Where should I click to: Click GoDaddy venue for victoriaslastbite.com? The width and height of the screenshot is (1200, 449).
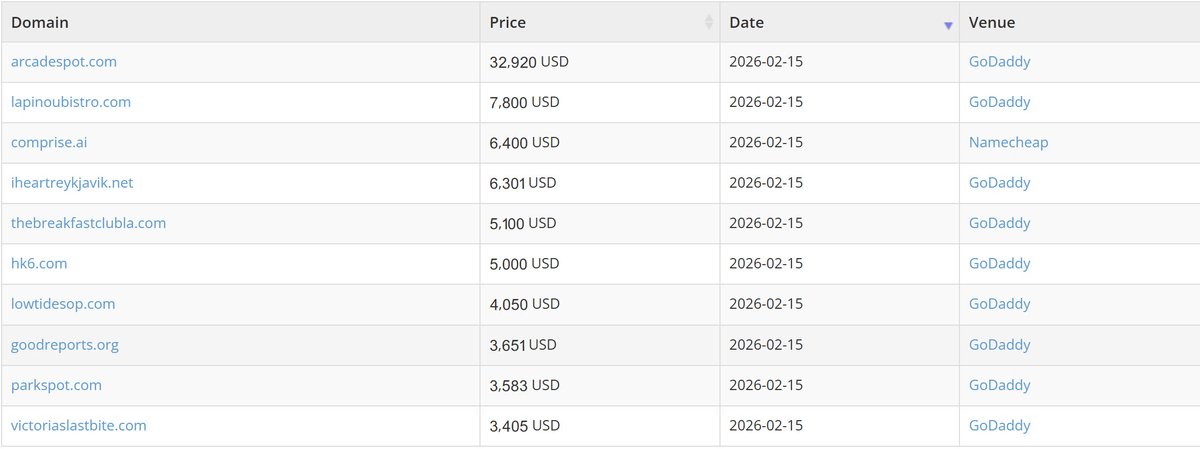(999, 425)
